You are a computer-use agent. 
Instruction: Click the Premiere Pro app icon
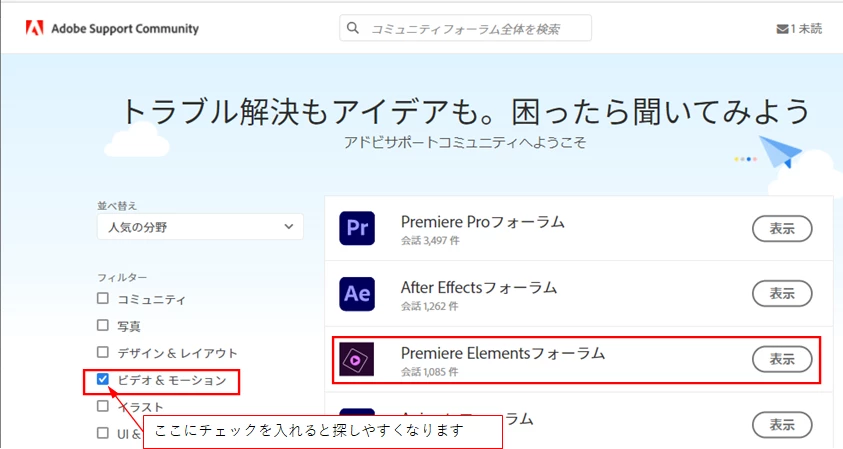[357, 228]
